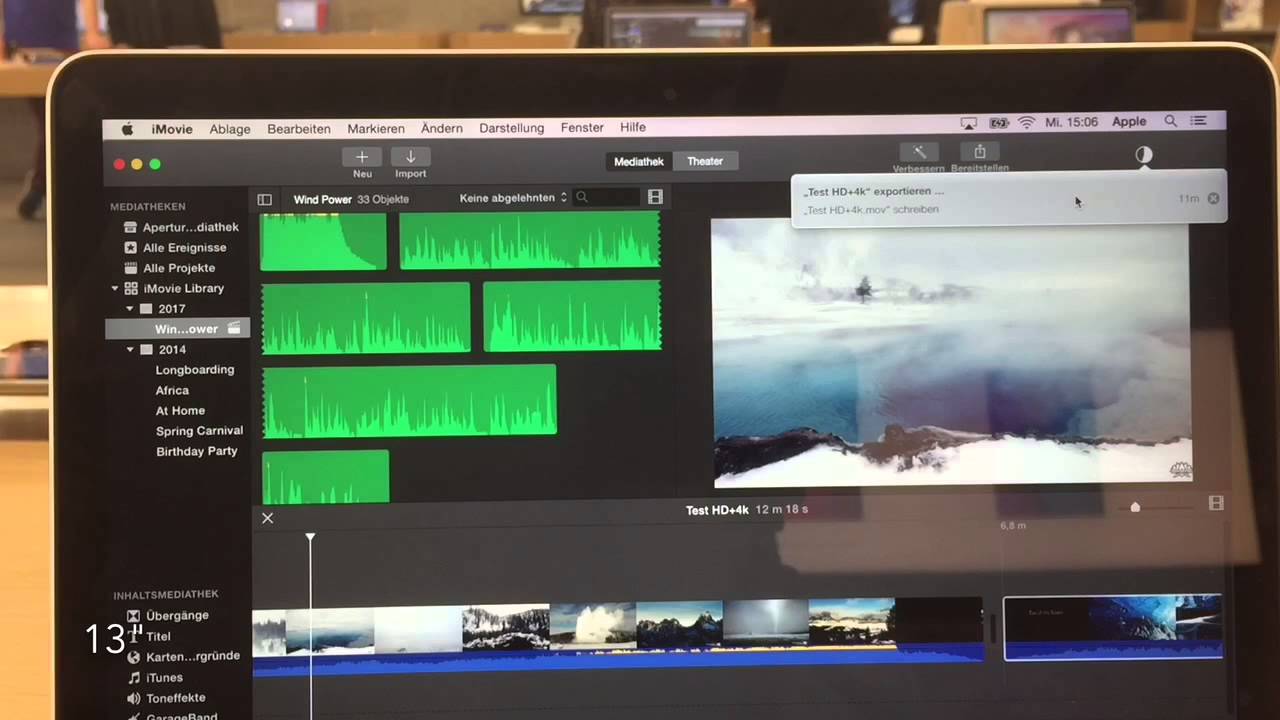Viewport: 1280px width, 720px height.
Task: Click the viewer preview image
Action: coord(951,351)
